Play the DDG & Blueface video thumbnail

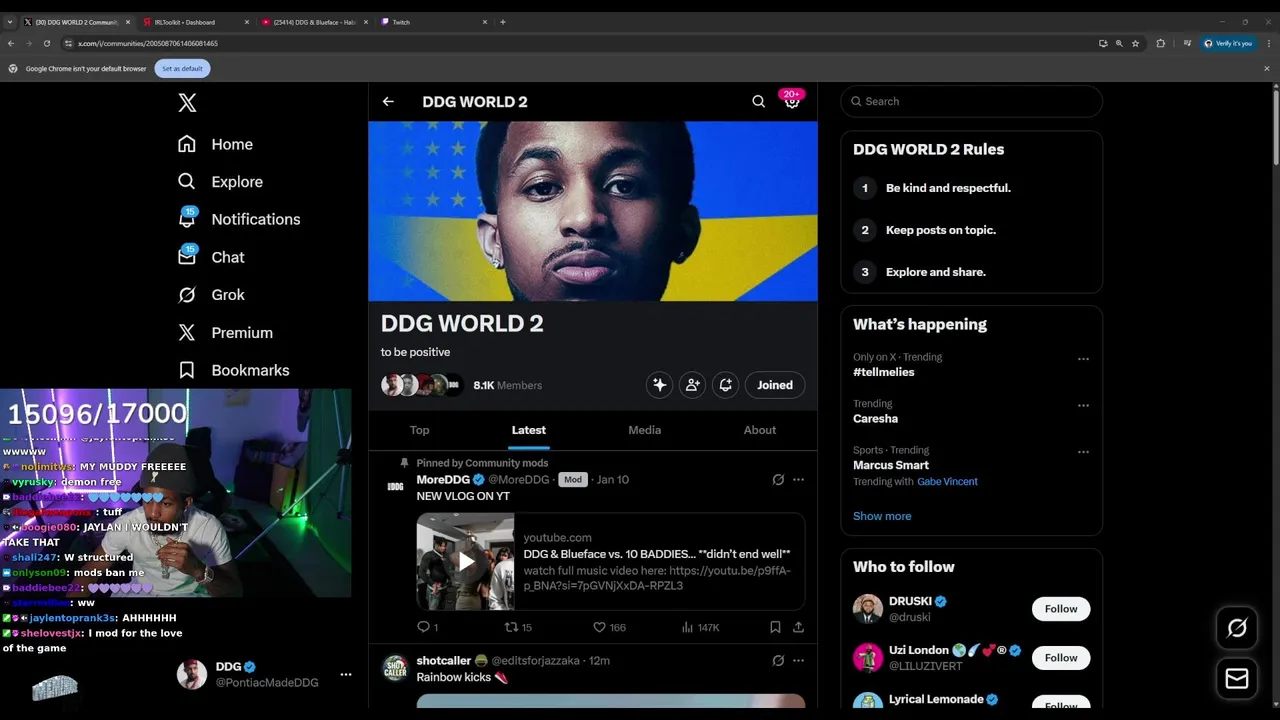[466, 561]
